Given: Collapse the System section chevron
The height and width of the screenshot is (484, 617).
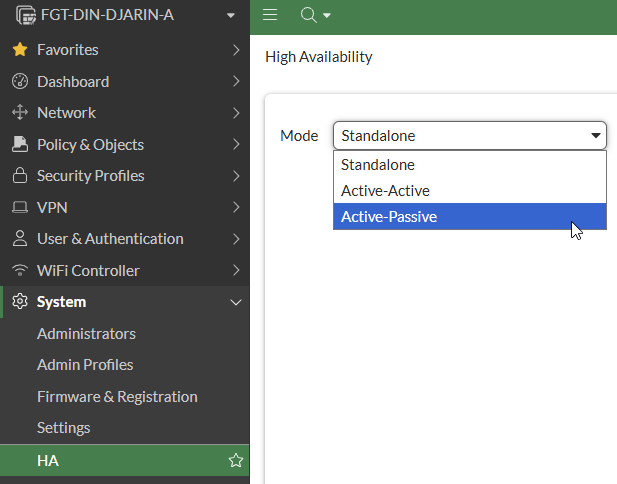Looking at the screenshot, I should click(x=236, y=302).
